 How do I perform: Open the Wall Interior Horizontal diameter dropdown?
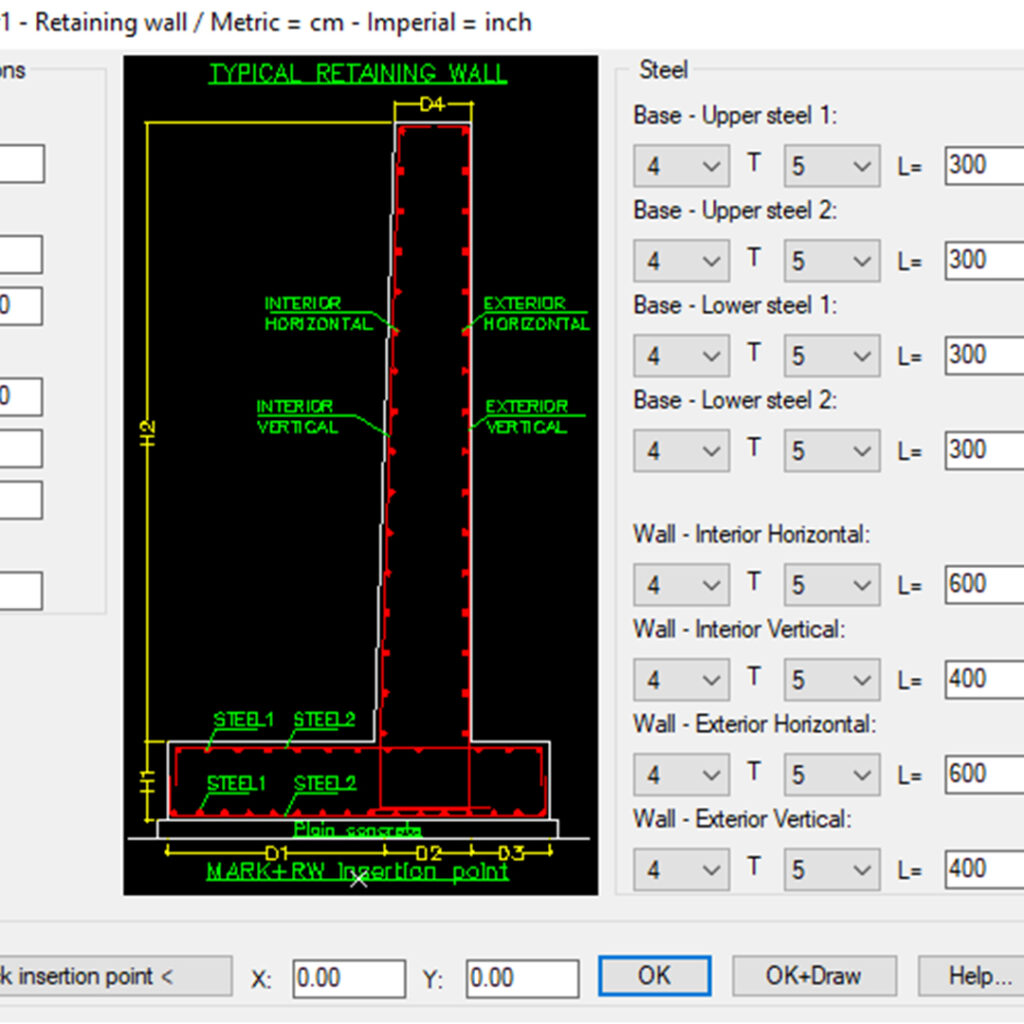[831, 584]
